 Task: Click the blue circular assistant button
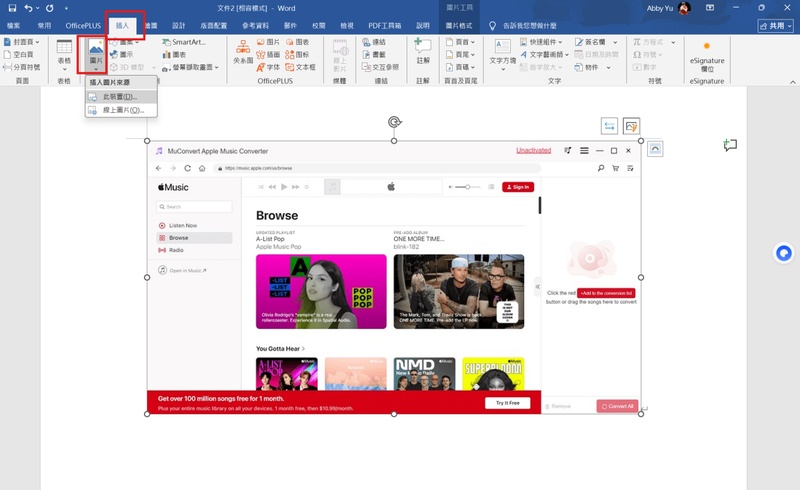point(784,253)
